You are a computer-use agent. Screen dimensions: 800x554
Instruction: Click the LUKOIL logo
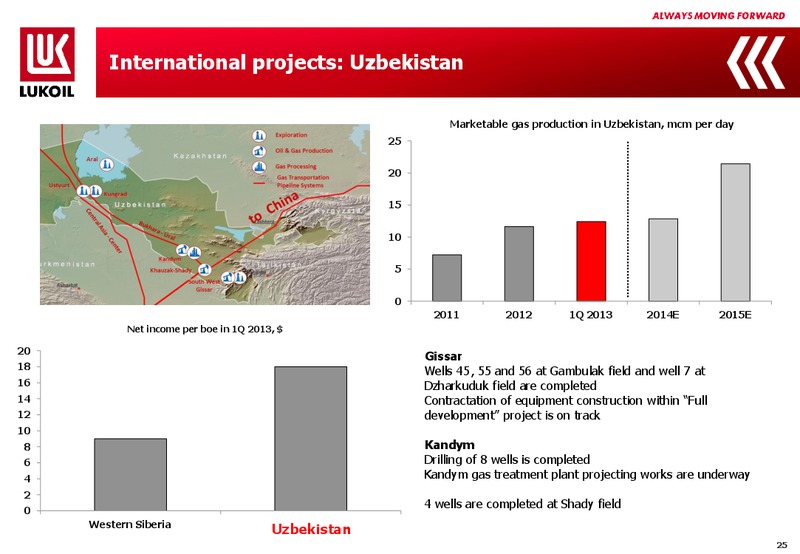47,62
